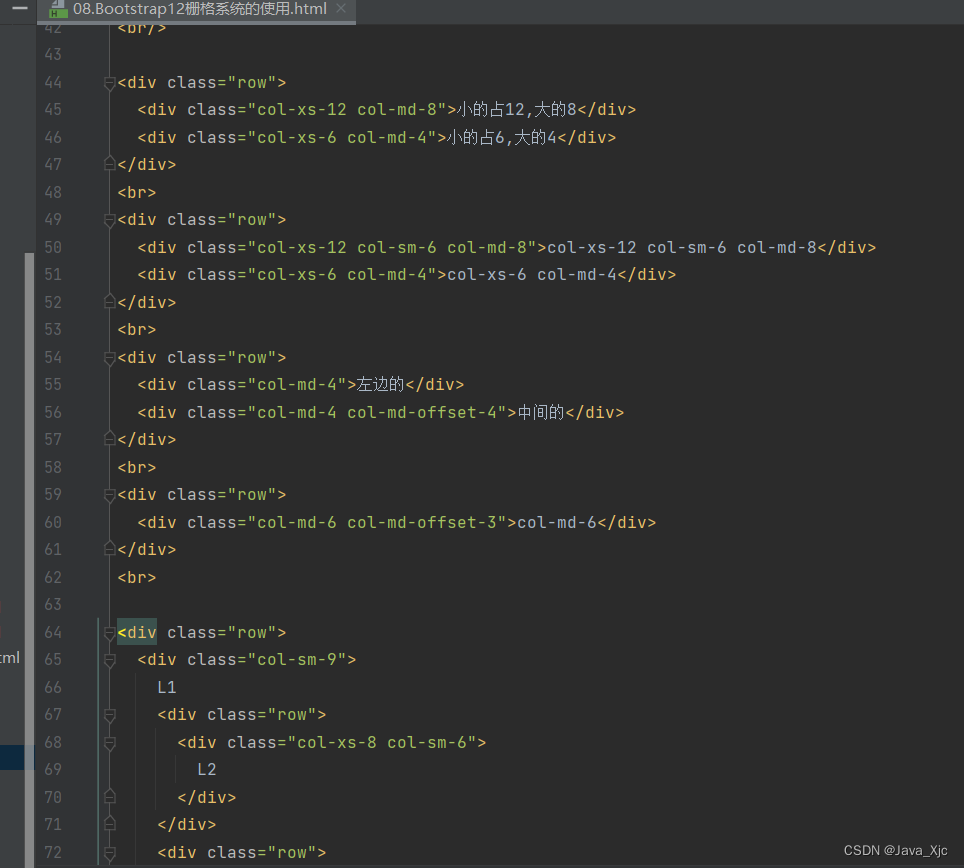Click the text L2 on line 69
This screenshot has height=868, width=964.
coord(207,769)
